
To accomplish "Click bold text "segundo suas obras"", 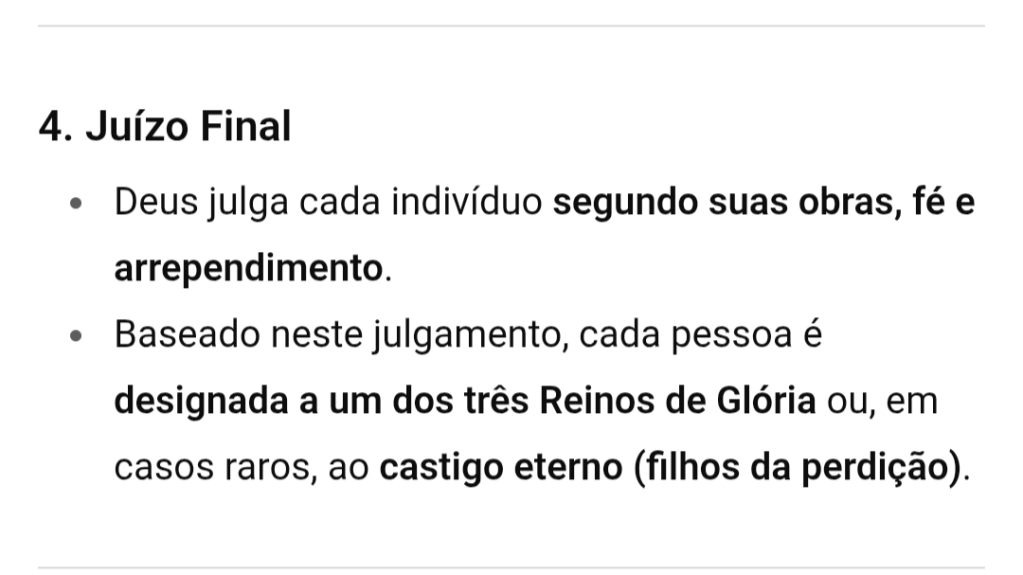I will [x=715, y=202].
